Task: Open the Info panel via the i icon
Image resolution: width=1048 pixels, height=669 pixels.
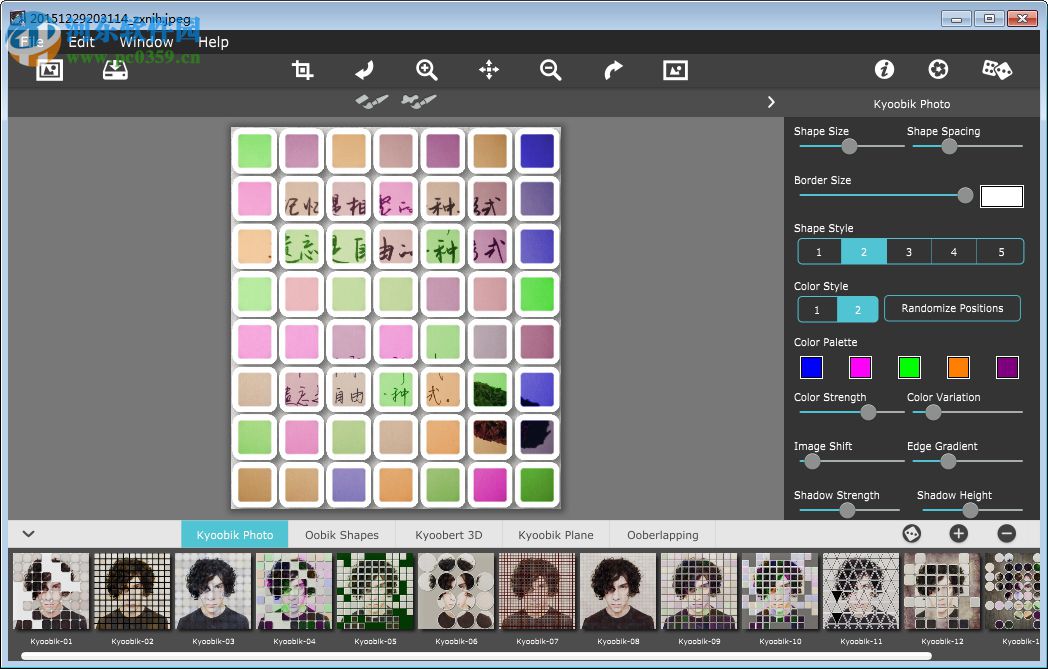Action: [x=884, y=70]
